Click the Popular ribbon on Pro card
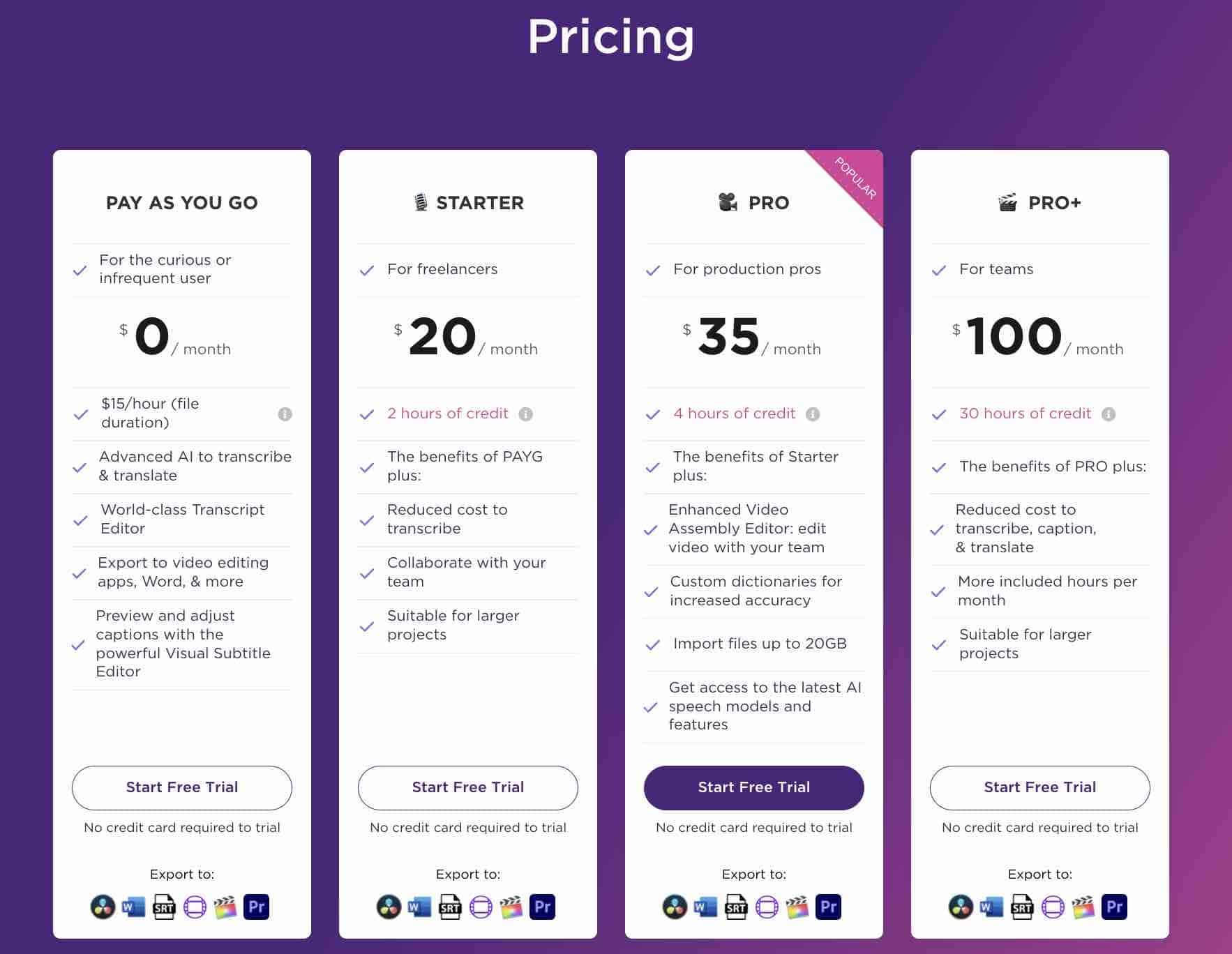The height and width of the screenshot is (954, 1232). pyautogui.click(x=854, y=179)
